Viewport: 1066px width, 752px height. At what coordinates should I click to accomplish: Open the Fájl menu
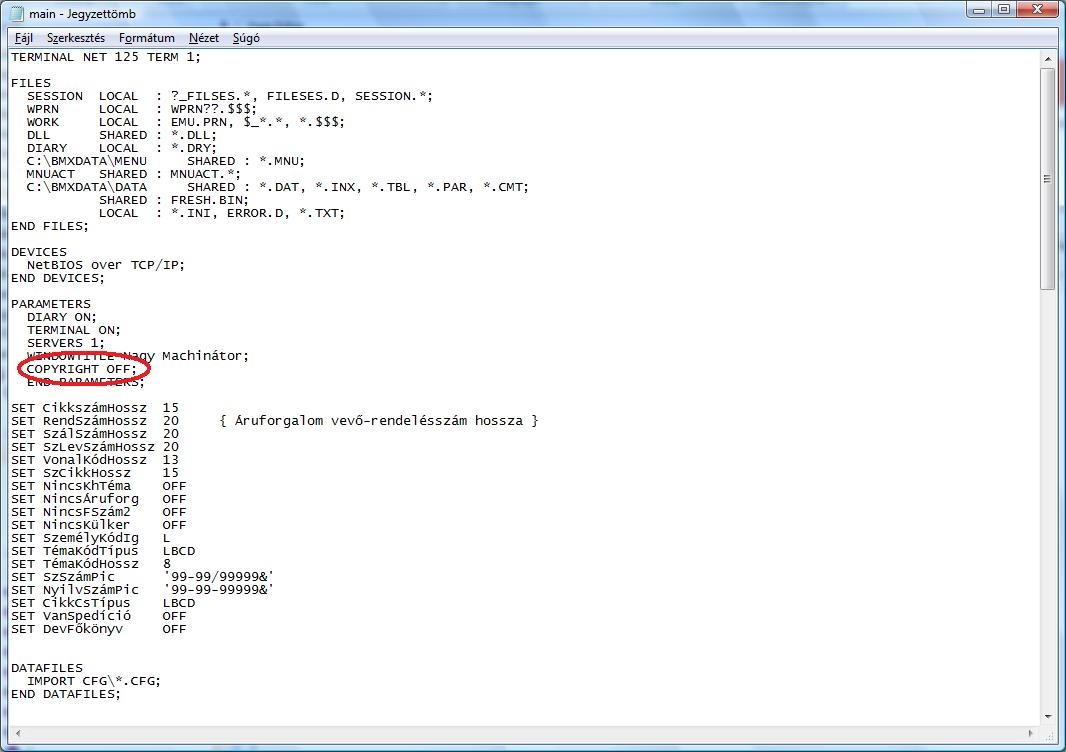24,38
